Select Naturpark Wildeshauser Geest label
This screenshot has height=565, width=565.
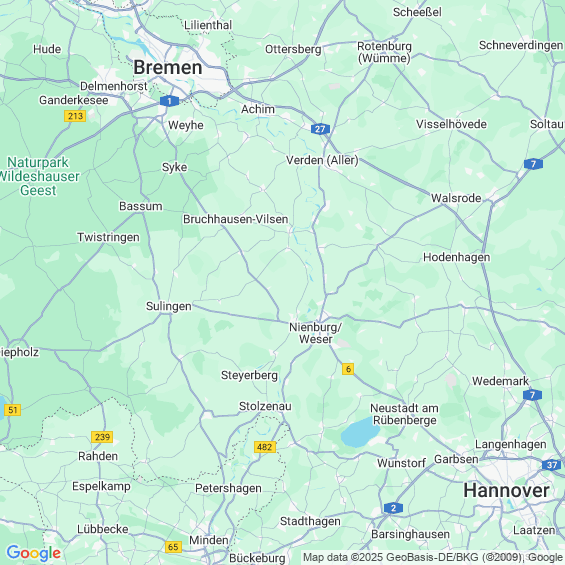pos(39,177)
